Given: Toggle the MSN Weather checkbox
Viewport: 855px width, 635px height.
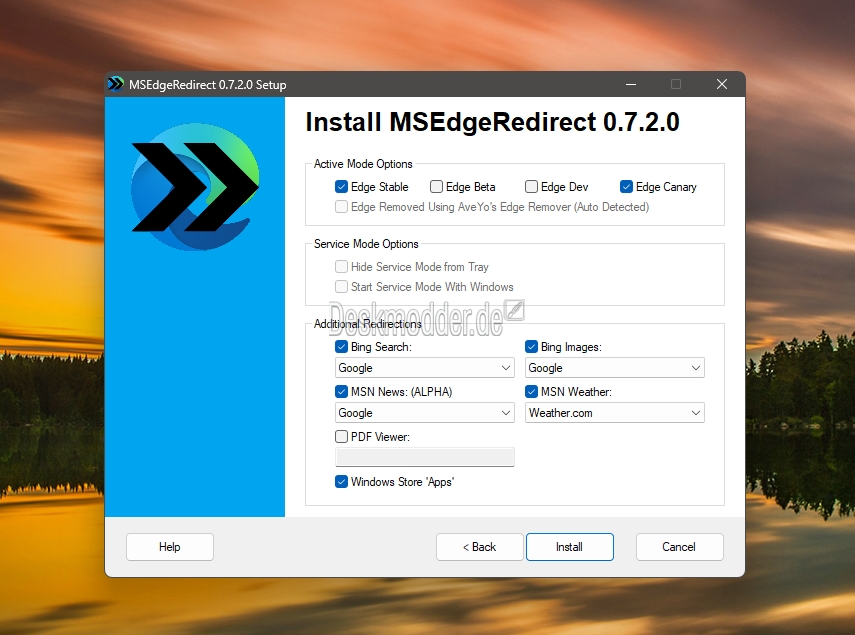Looking at the screenshot, I should [531, 391].
